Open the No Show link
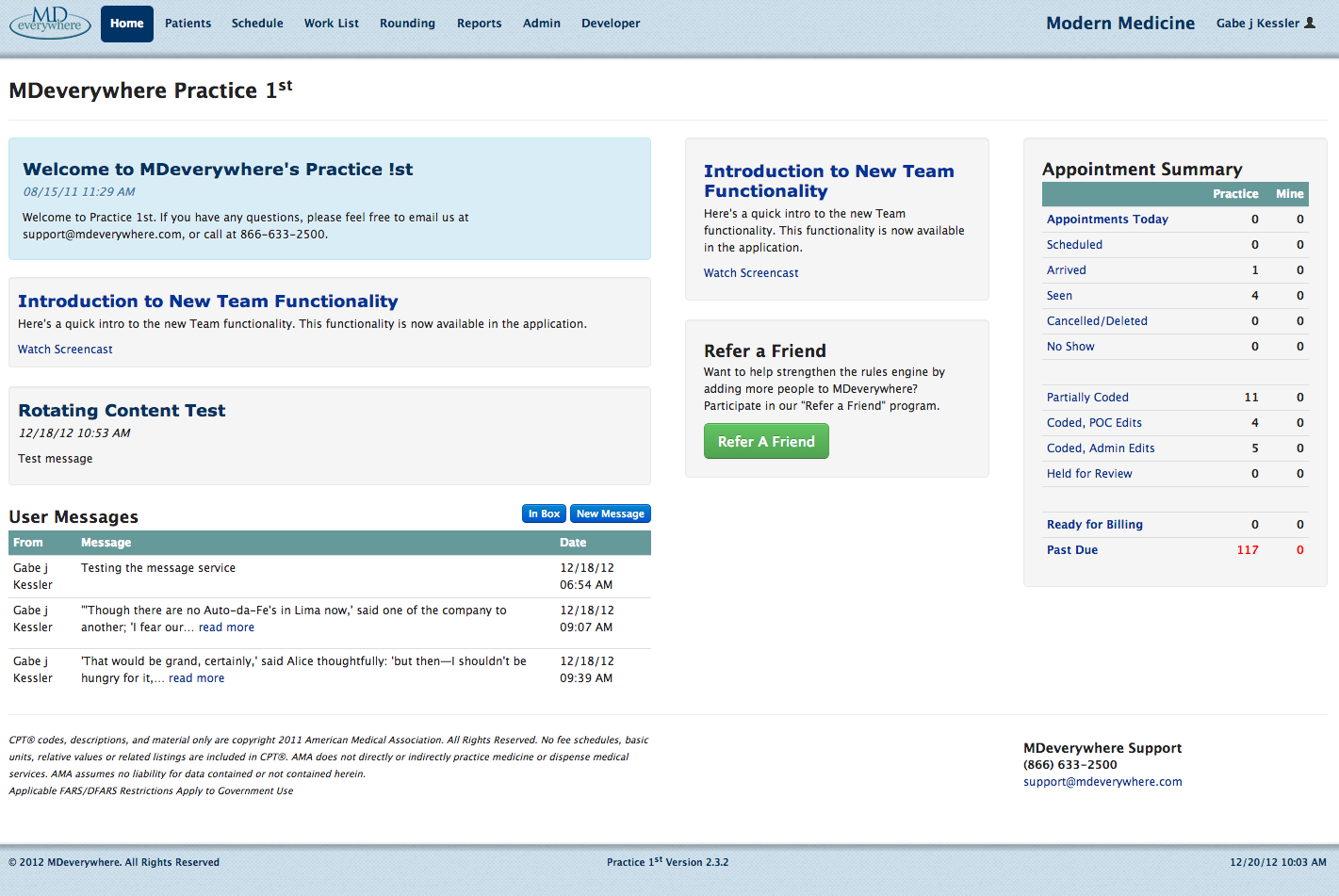 (1070, 347)
